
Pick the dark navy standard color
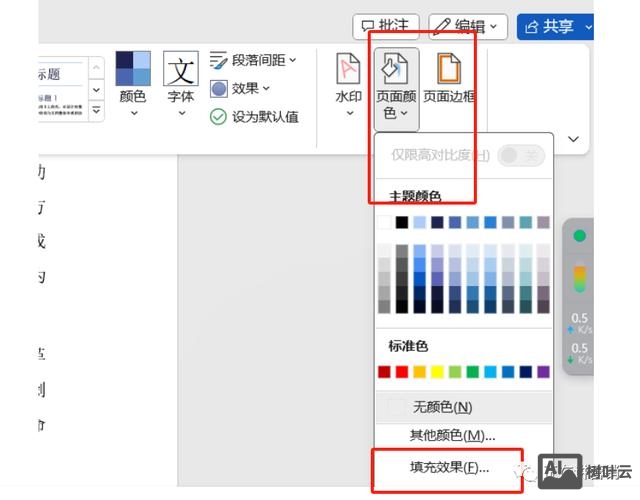pyautogui.click(x=526, y=372)
